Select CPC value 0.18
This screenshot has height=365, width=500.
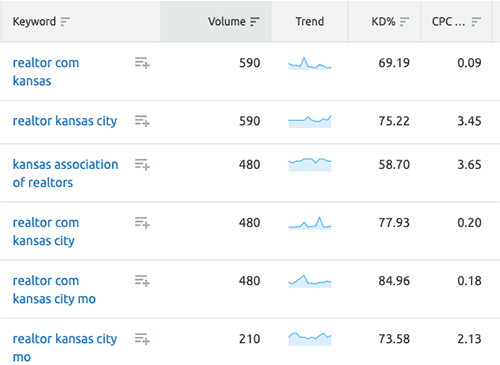(x=469, y=281)
